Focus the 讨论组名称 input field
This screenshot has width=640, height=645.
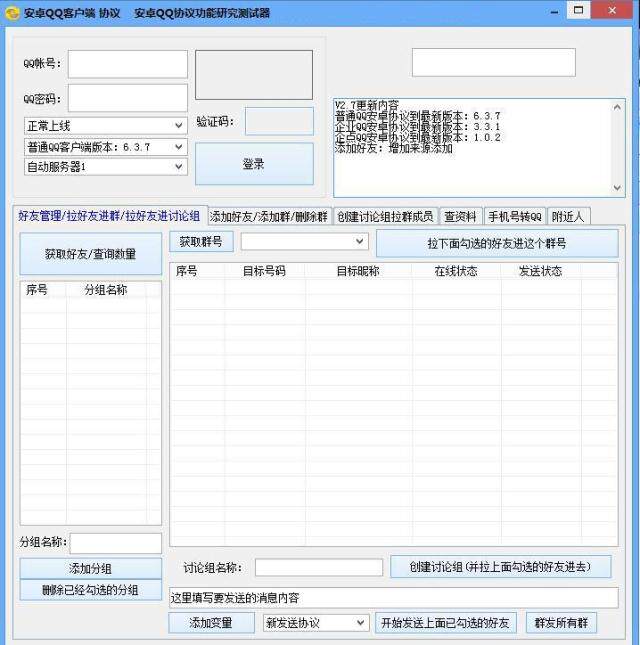pyautogui.click(x=319, y=568)
